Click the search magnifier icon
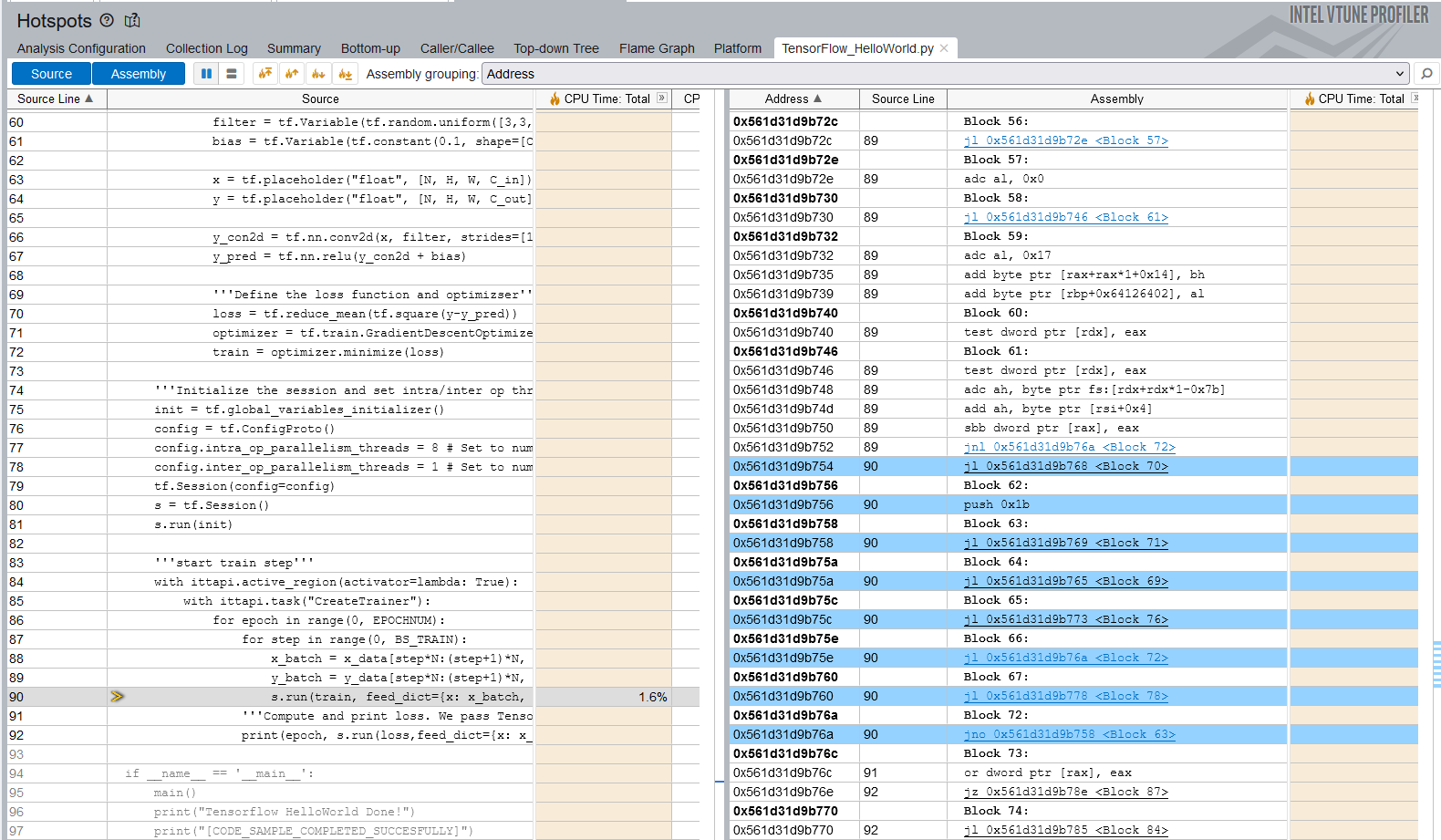The width and height of the screenshot is (1441, 840). point(1426,74)
